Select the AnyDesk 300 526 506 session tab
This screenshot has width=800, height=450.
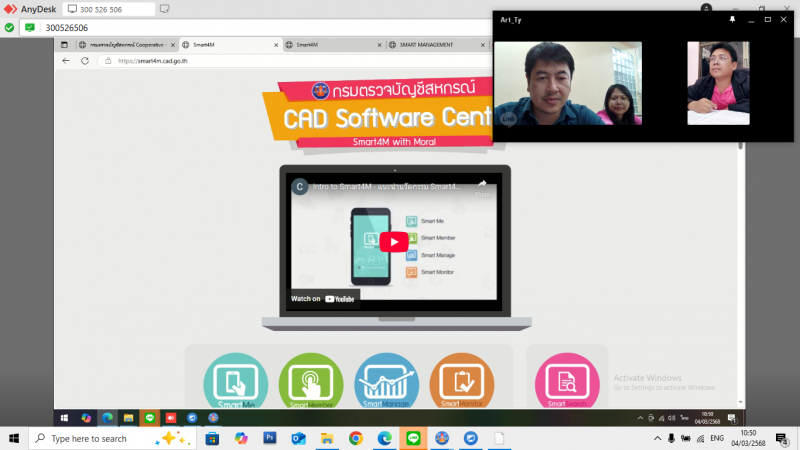pos(109,9)
